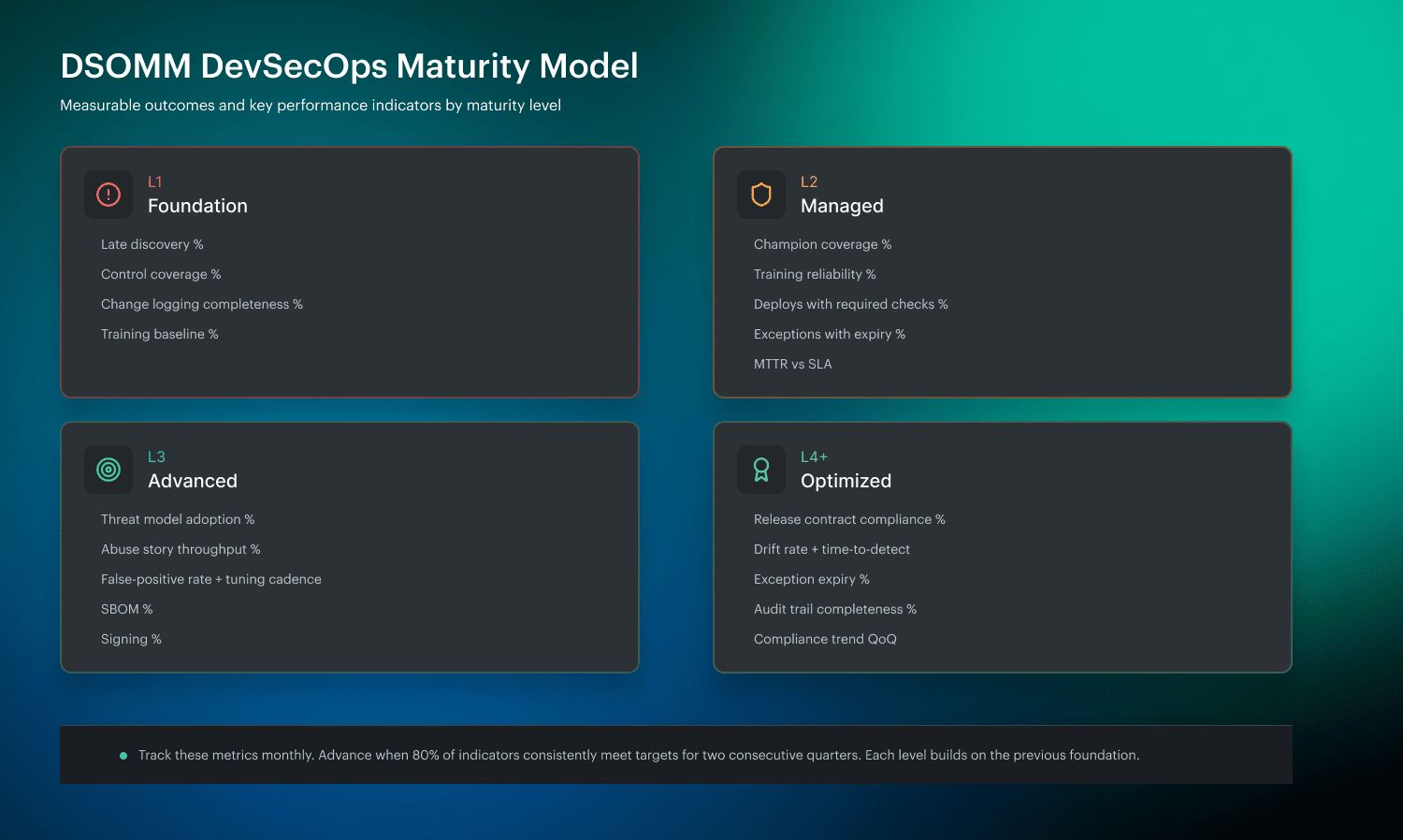The width and height of the screenshot is (1403, 840).
Task: Click the footer advancement guidance bar
Action: 675,755
